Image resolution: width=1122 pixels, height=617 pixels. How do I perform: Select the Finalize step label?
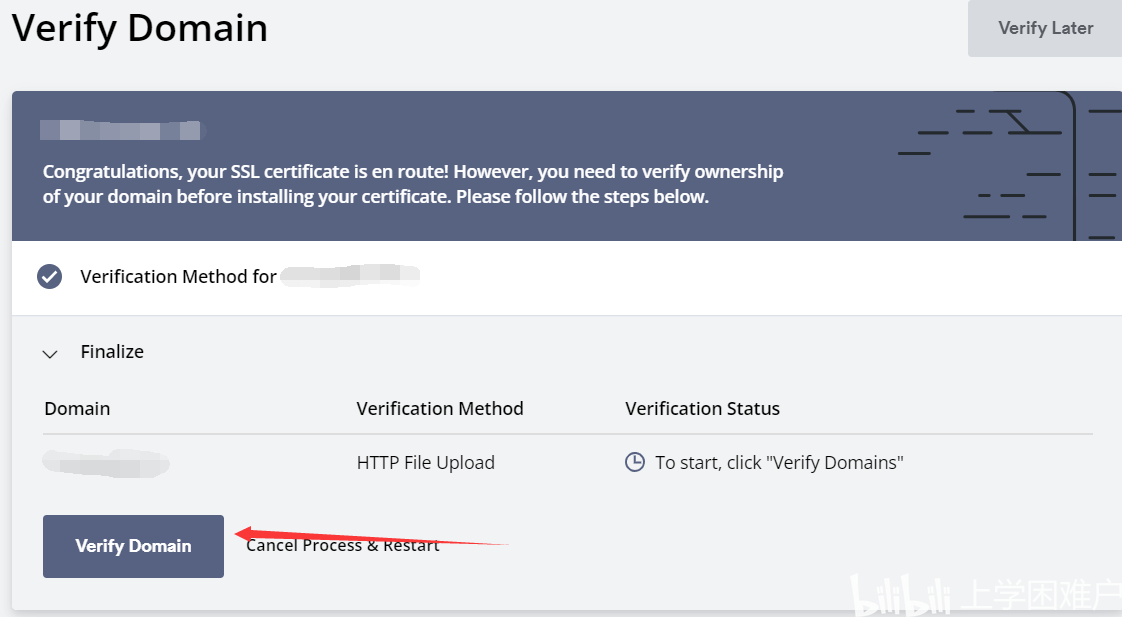pyautogui.click(x=112, y=351)
